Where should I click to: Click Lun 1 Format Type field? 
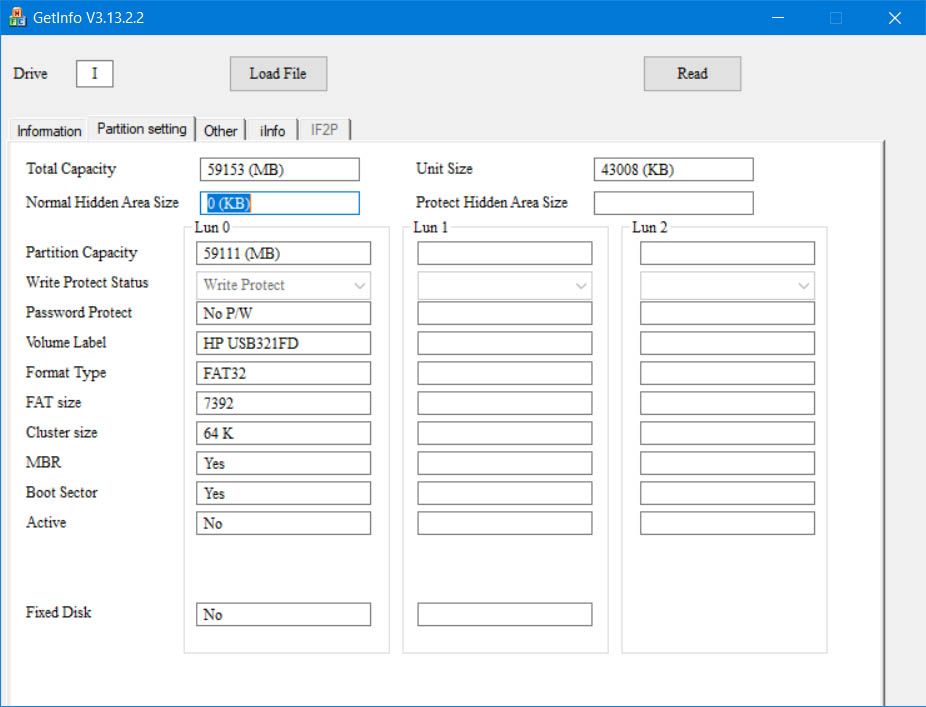click(x=504, y=373)
